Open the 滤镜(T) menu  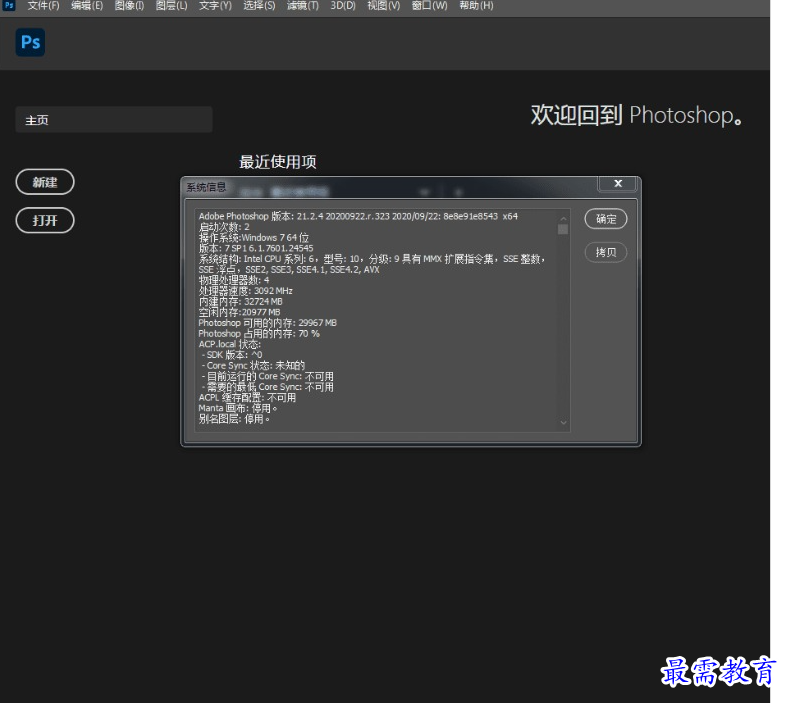302,6
